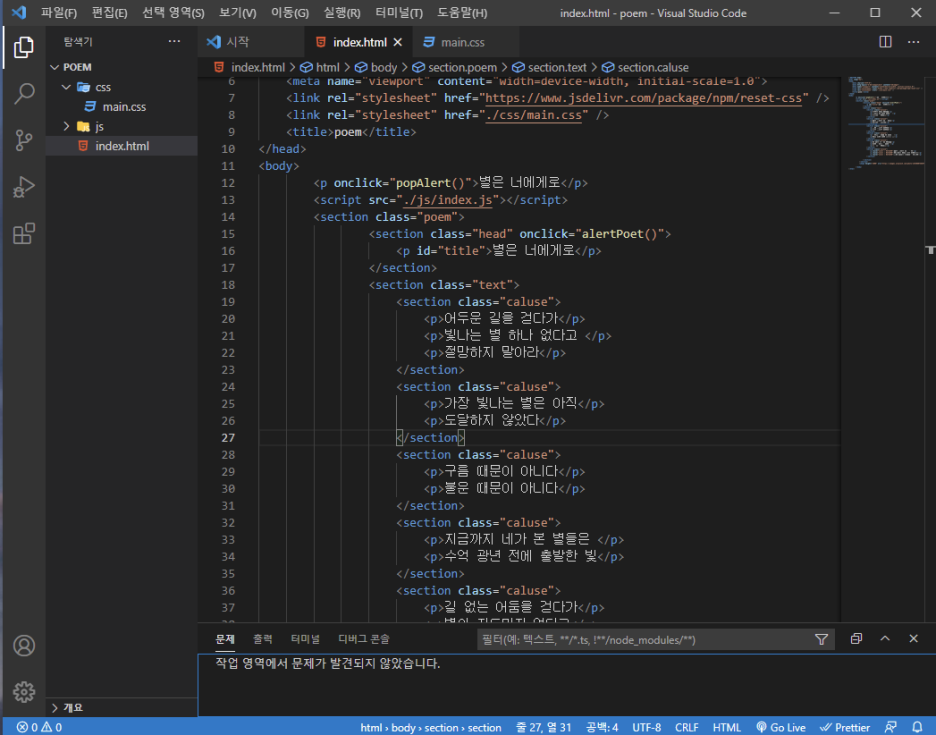Click errors and warnings counter in status bar
936x735 pixels.
(39, 727)
